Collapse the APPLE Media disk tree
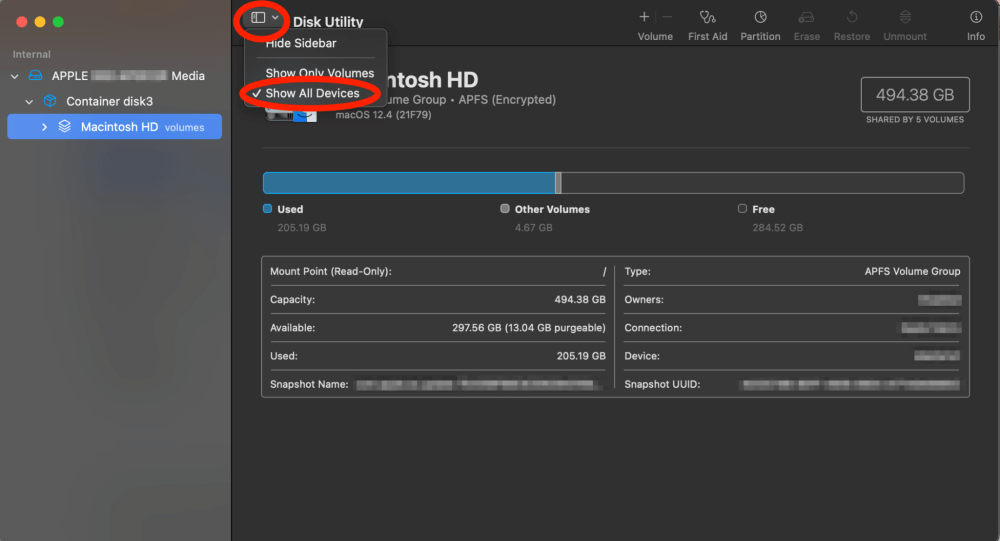Viewport: 1000px width, 541px height. click(x=15, y=76)
